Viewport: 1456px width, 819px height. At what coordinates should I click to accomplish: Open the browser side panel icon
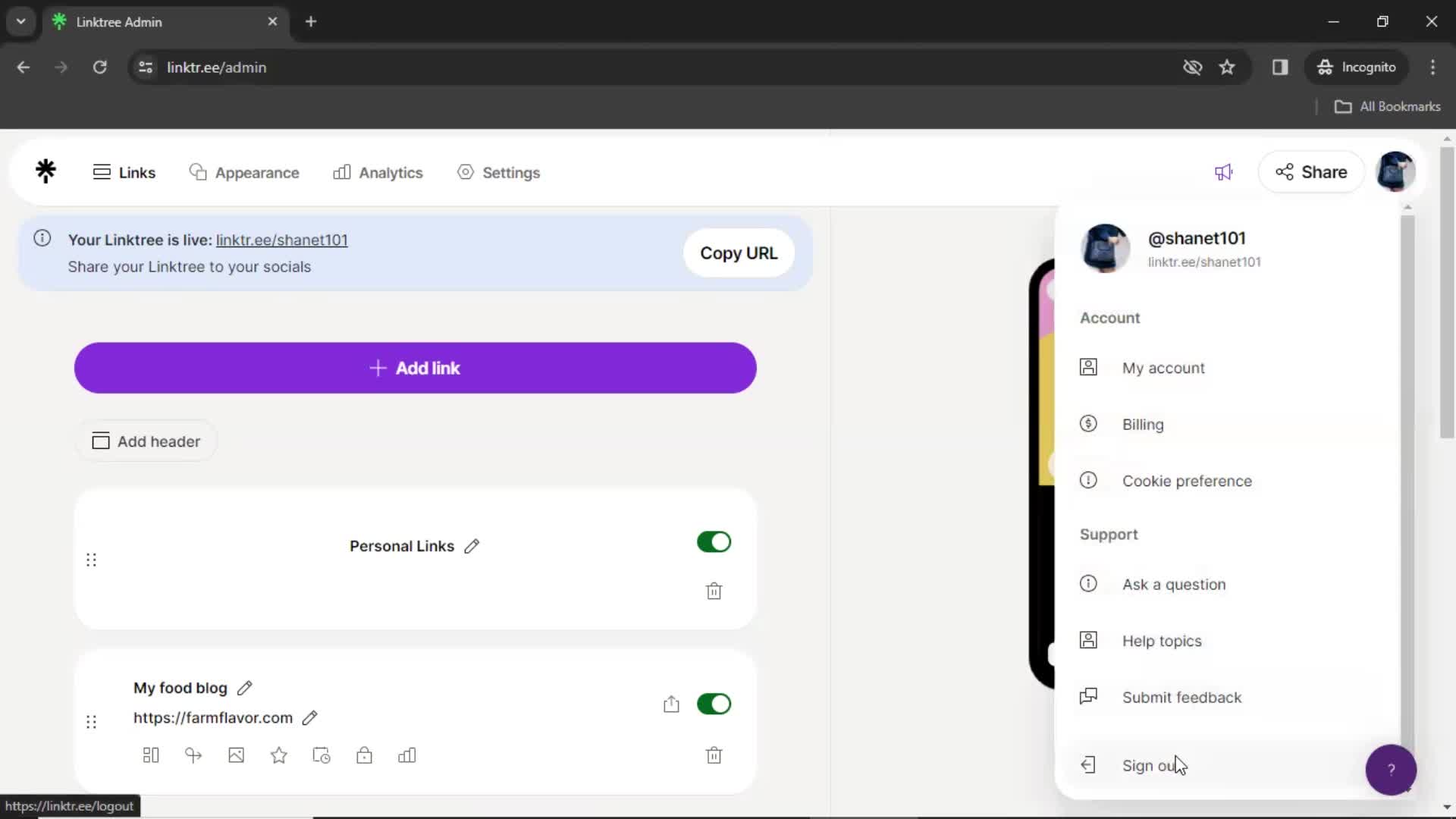click(x=1280, y=67)
